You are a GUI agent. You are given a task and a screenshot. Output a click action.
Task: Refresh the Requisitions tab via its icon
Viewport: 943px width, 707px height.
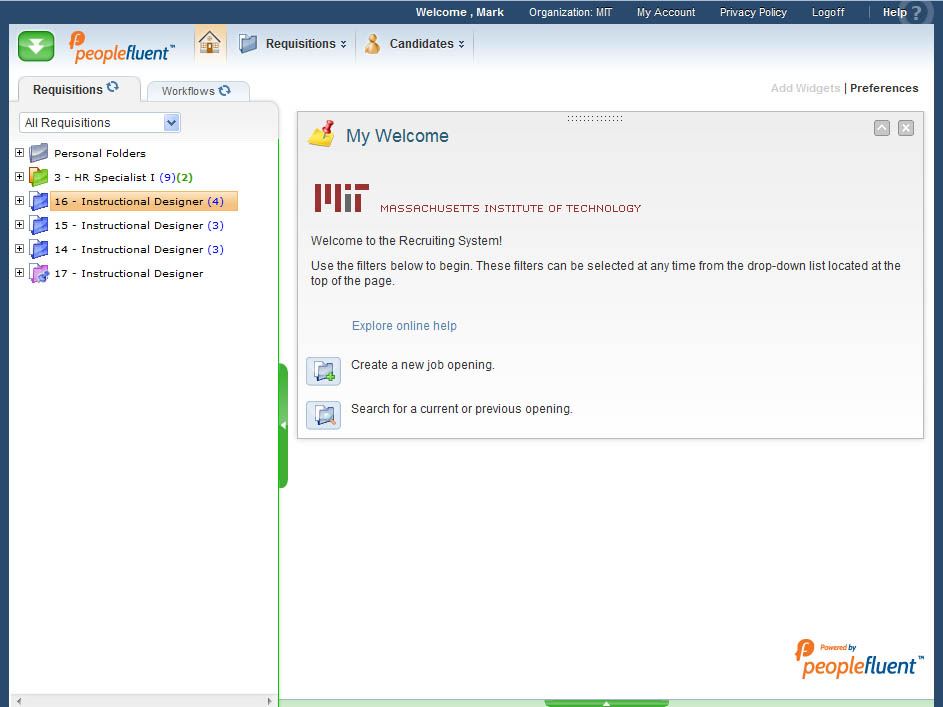pyautogui.click(x=113, y=88)
